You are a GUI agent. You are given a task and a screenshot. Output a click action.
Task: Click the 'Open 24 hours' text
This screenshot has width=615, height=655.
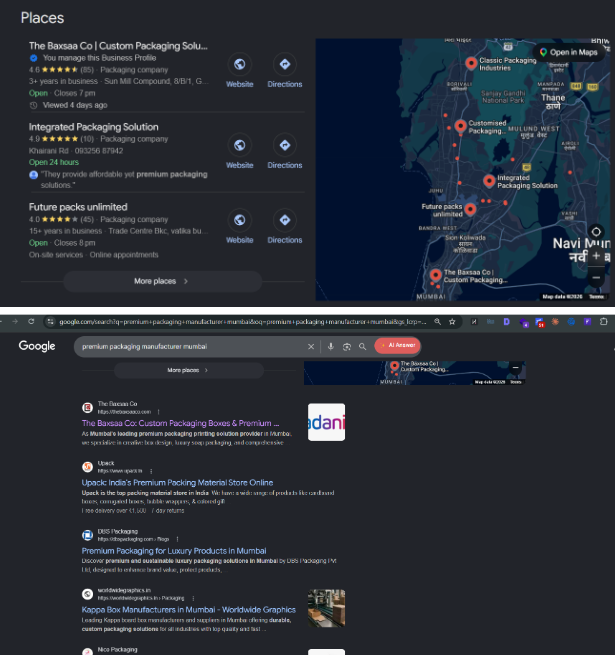pos(54,162)
